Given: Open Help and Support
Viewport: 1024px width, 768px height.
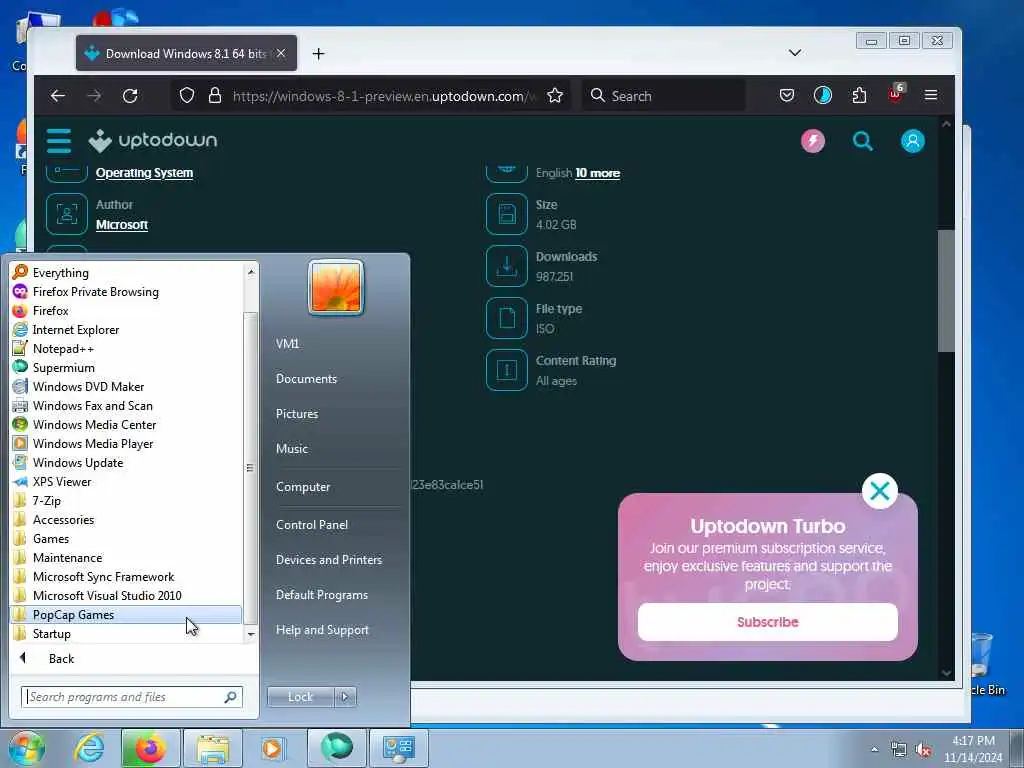Looking at the screenshot, I should tap(322, 630).
